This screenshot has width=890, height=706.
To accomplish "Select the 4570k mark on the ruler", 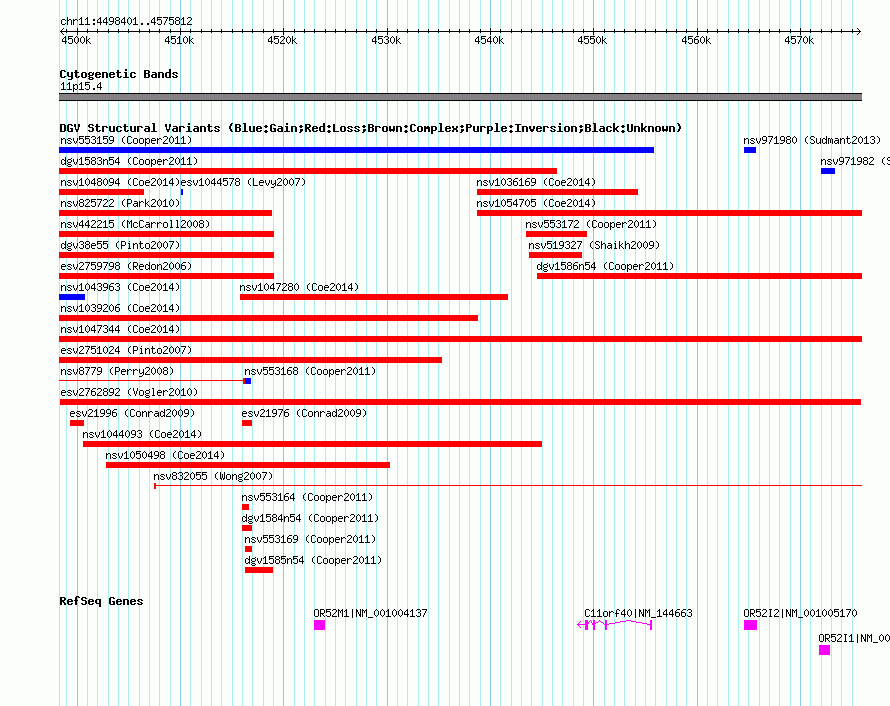I will (799, 40).
